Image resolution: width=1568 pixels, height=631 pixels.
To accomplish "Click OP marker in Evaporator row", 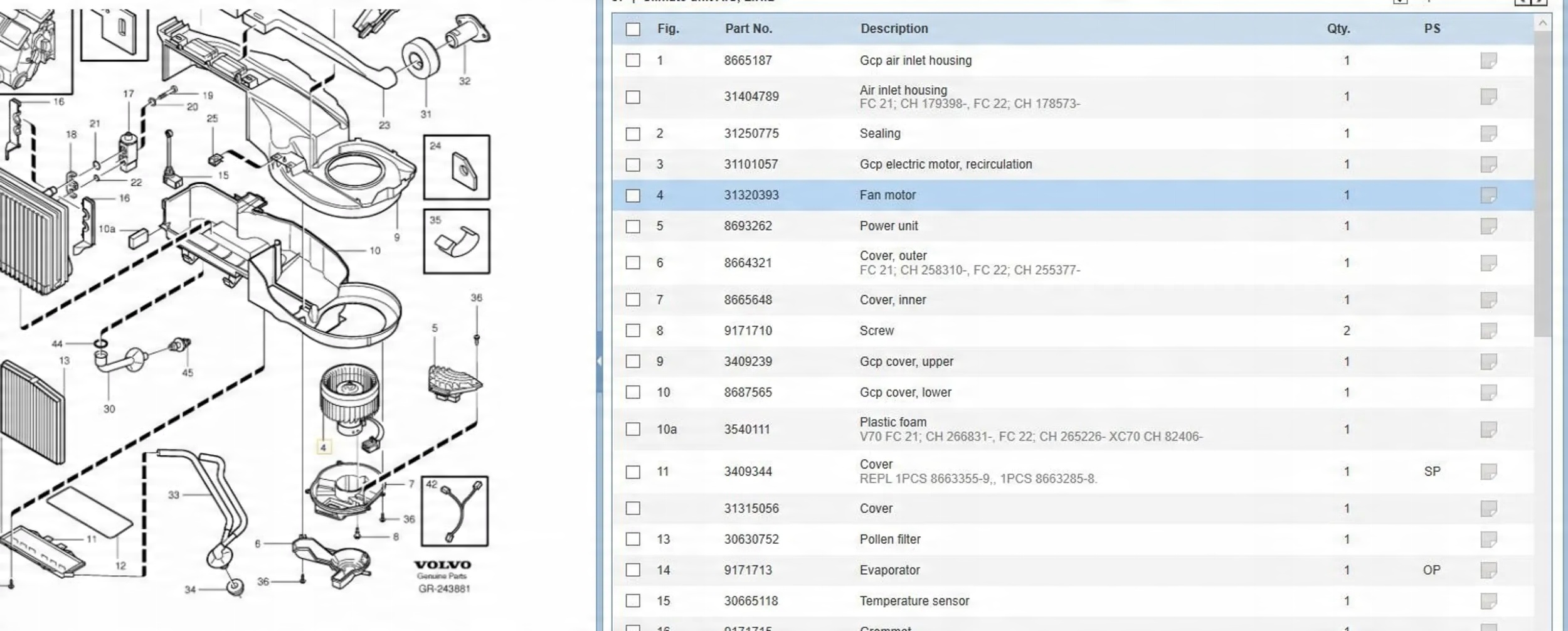I will point(1432,570).
